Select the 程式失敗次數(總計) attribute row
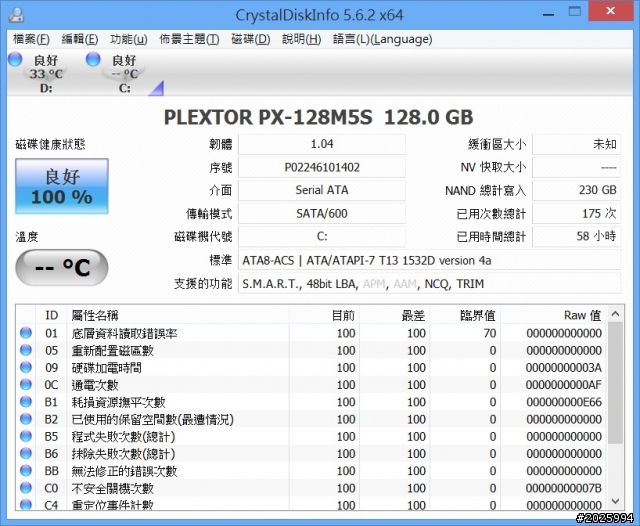This screenshot has height=526, width=640. tap(312, 437)
